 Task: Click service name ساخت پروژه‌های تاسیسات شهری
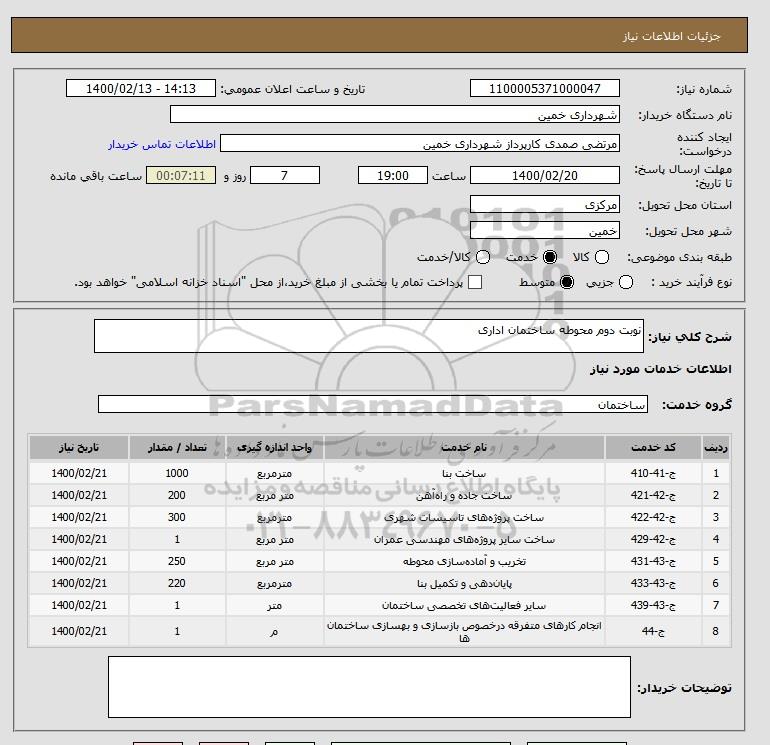click(x=464, y=518)
